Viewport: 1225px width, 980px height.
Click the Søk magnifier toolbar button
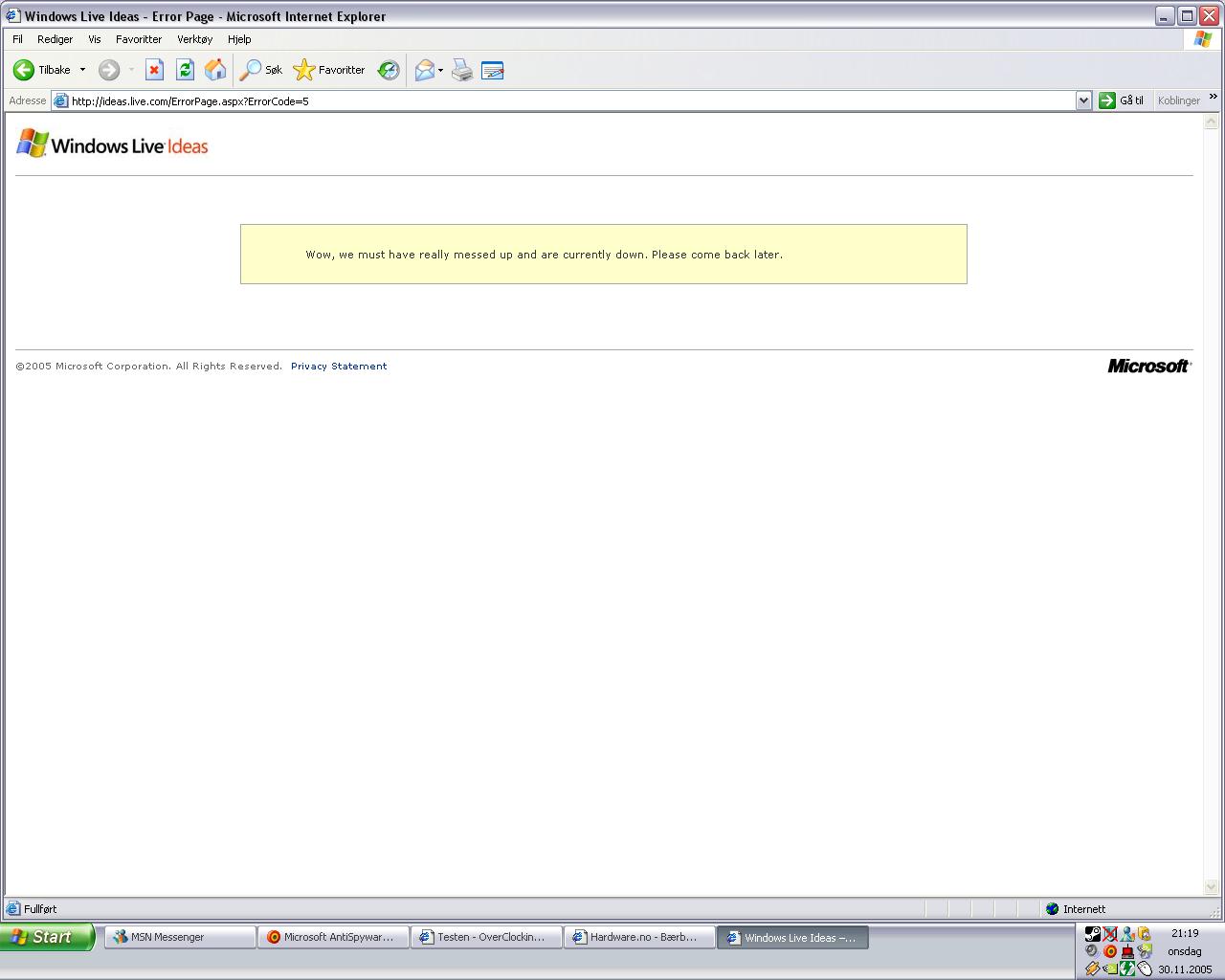coord(260,70)
